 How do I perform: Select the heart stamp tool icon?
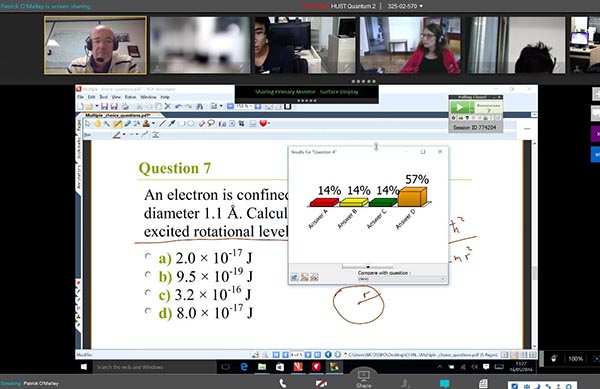(263, 123)
